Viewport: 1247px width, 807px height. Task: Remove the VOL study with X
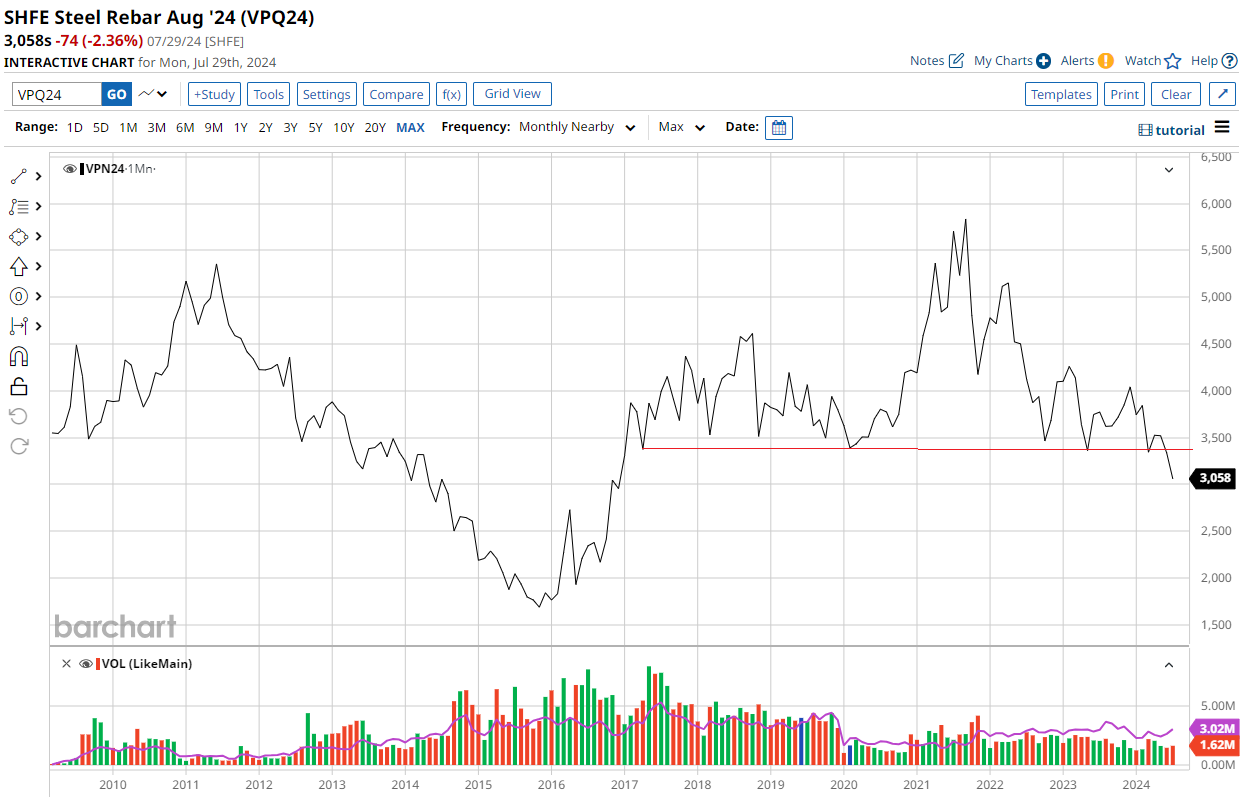coord(67,664)
